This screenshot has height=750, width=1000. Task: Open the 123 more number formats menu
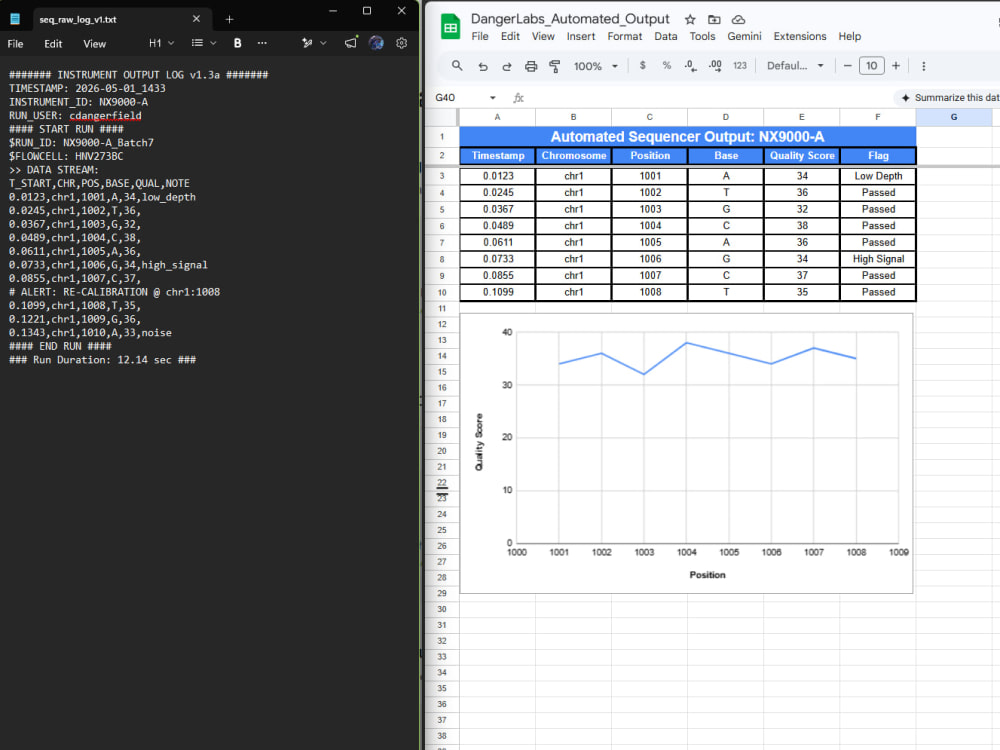click(740, 66)
